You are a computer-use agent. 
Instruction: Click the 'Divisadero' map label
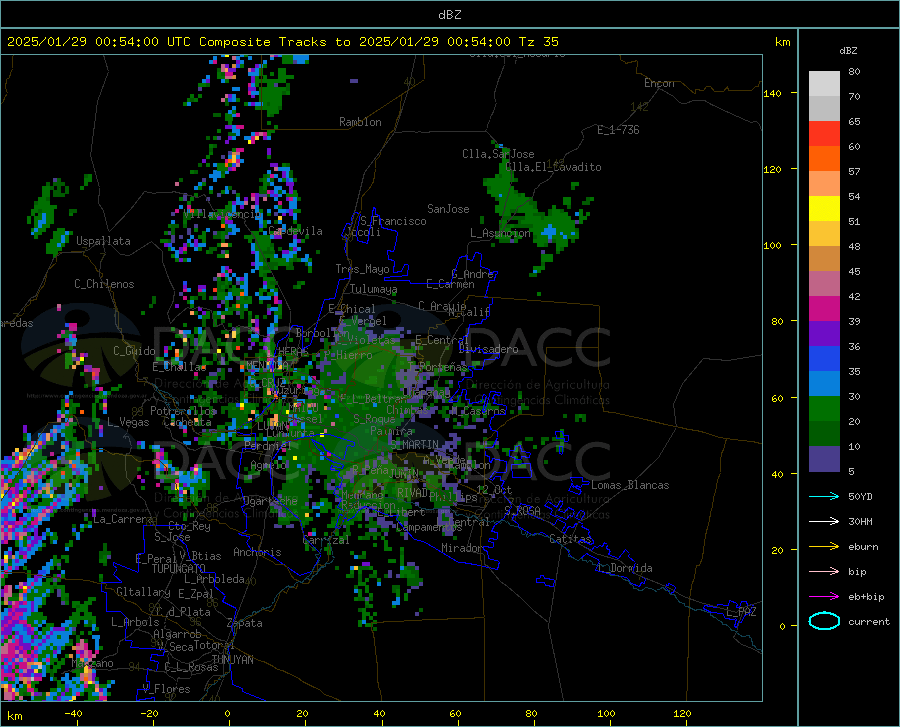488,349
